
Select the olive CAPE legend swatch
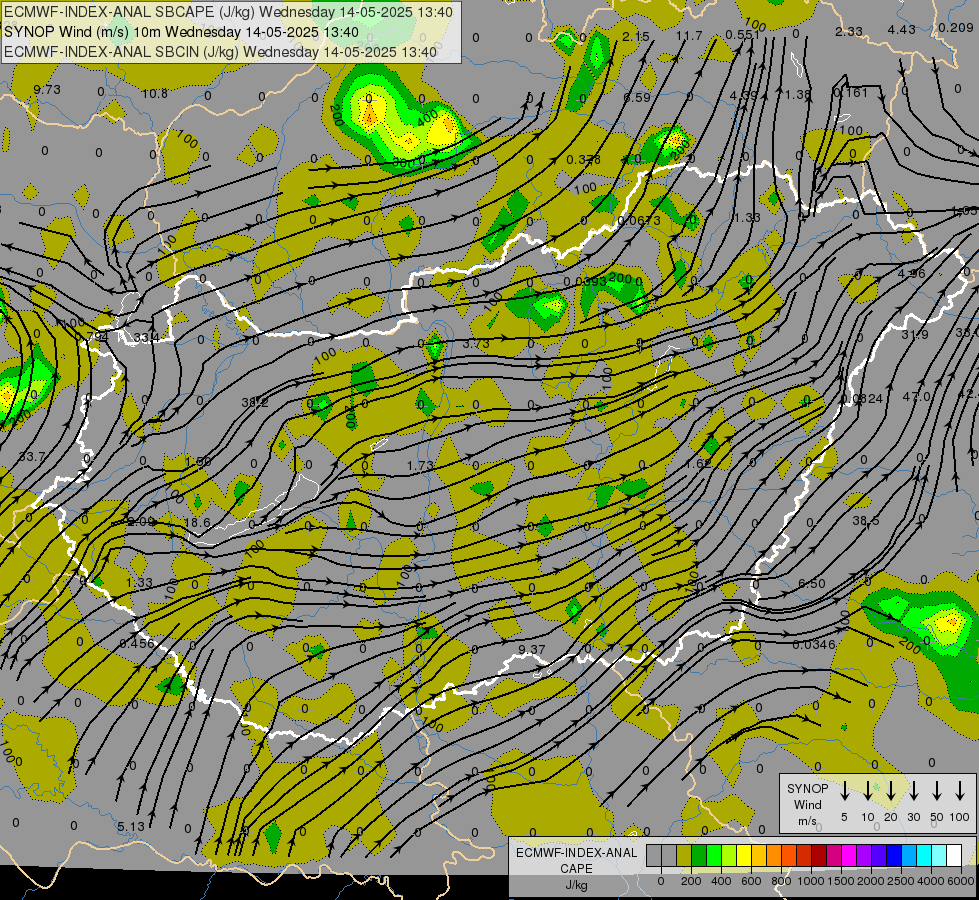pyautogui.click(x=684, y=855)
